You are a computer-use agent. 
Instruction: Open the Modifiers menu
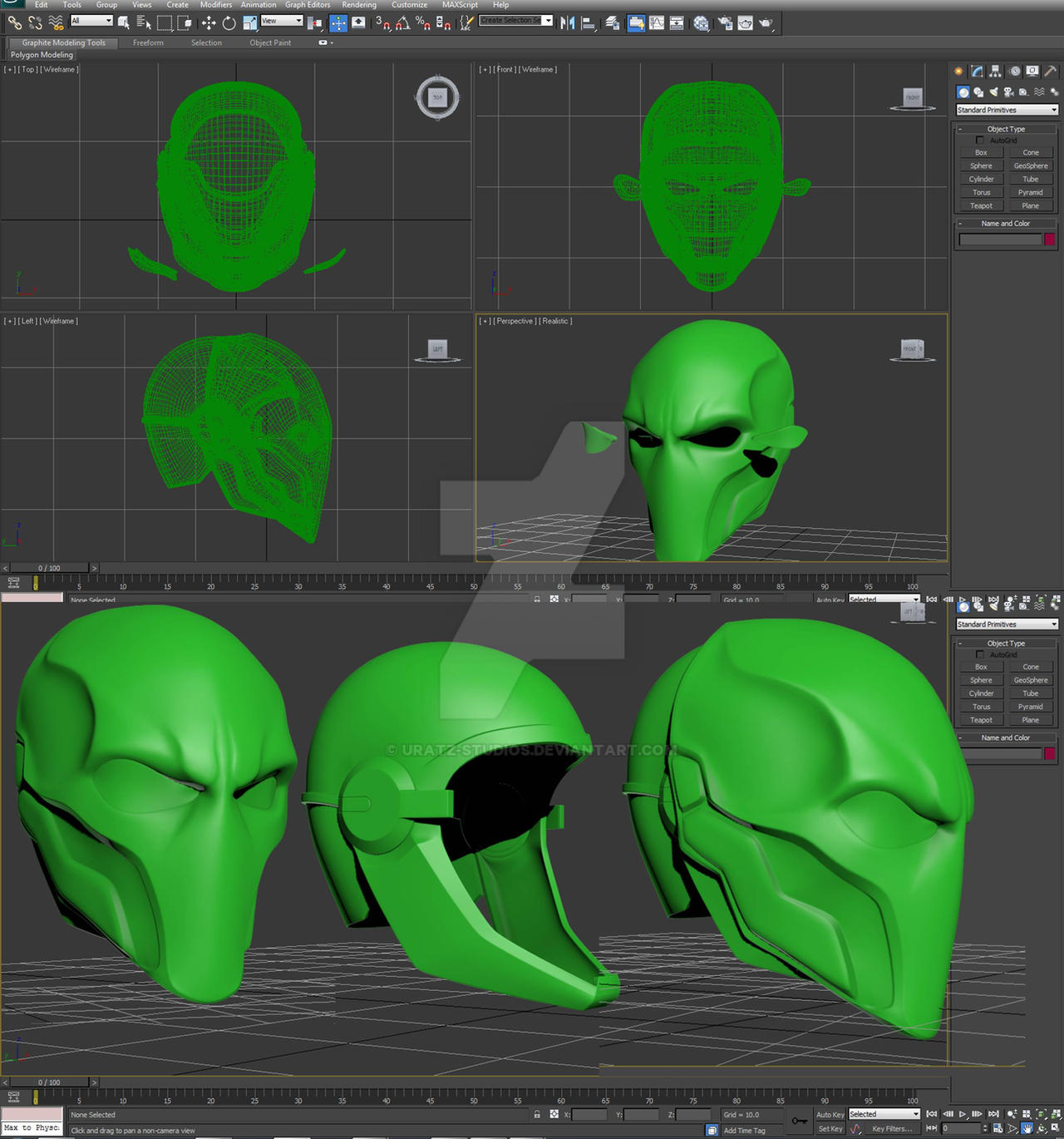pyautogui.click(x=216, y=5)
